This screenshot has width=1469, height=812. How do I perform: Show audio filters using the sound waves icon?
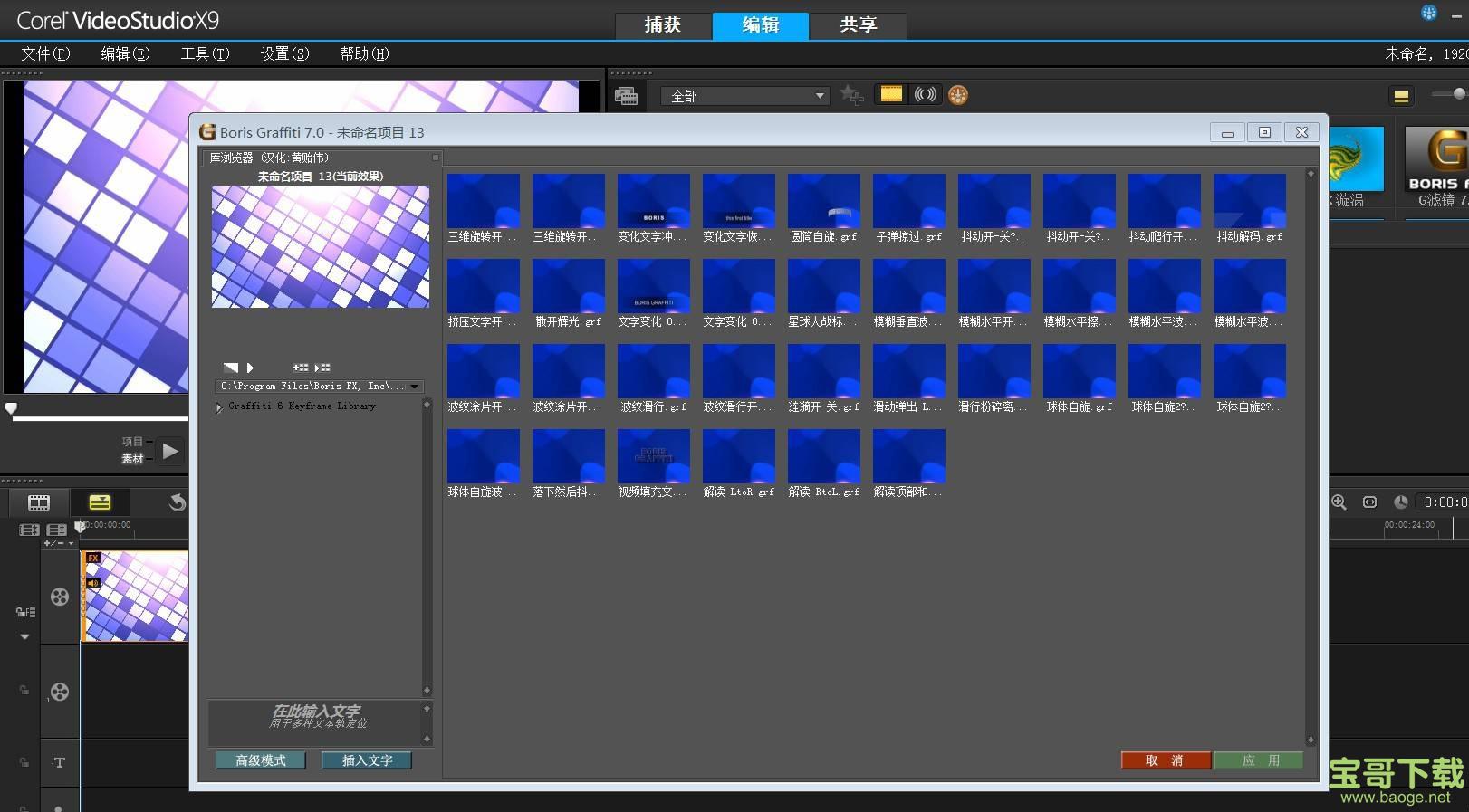pyautogui.click(x=926, y=94)
